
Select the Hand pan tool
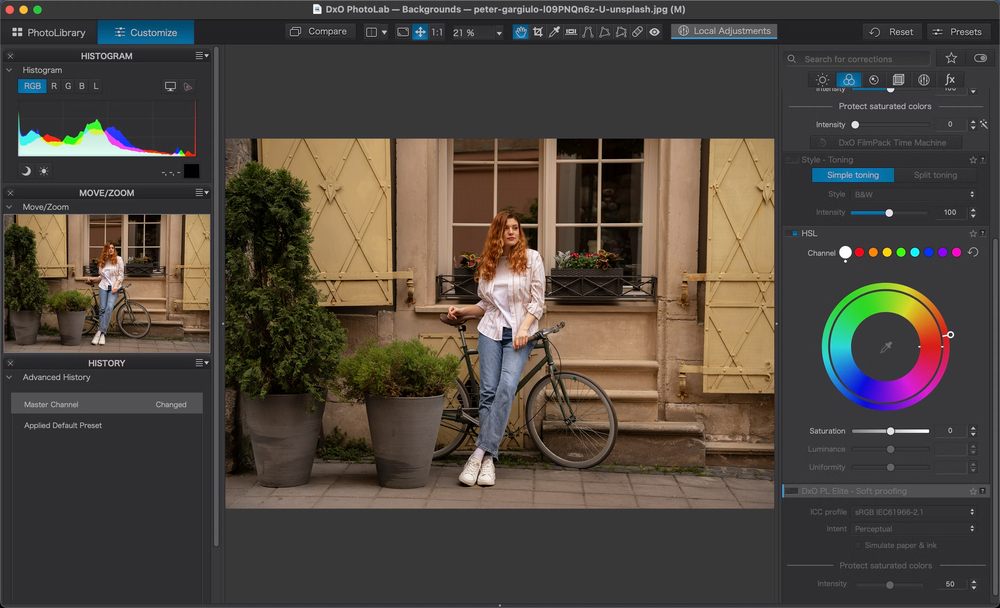pyautogui.click(x=521, y=32)
